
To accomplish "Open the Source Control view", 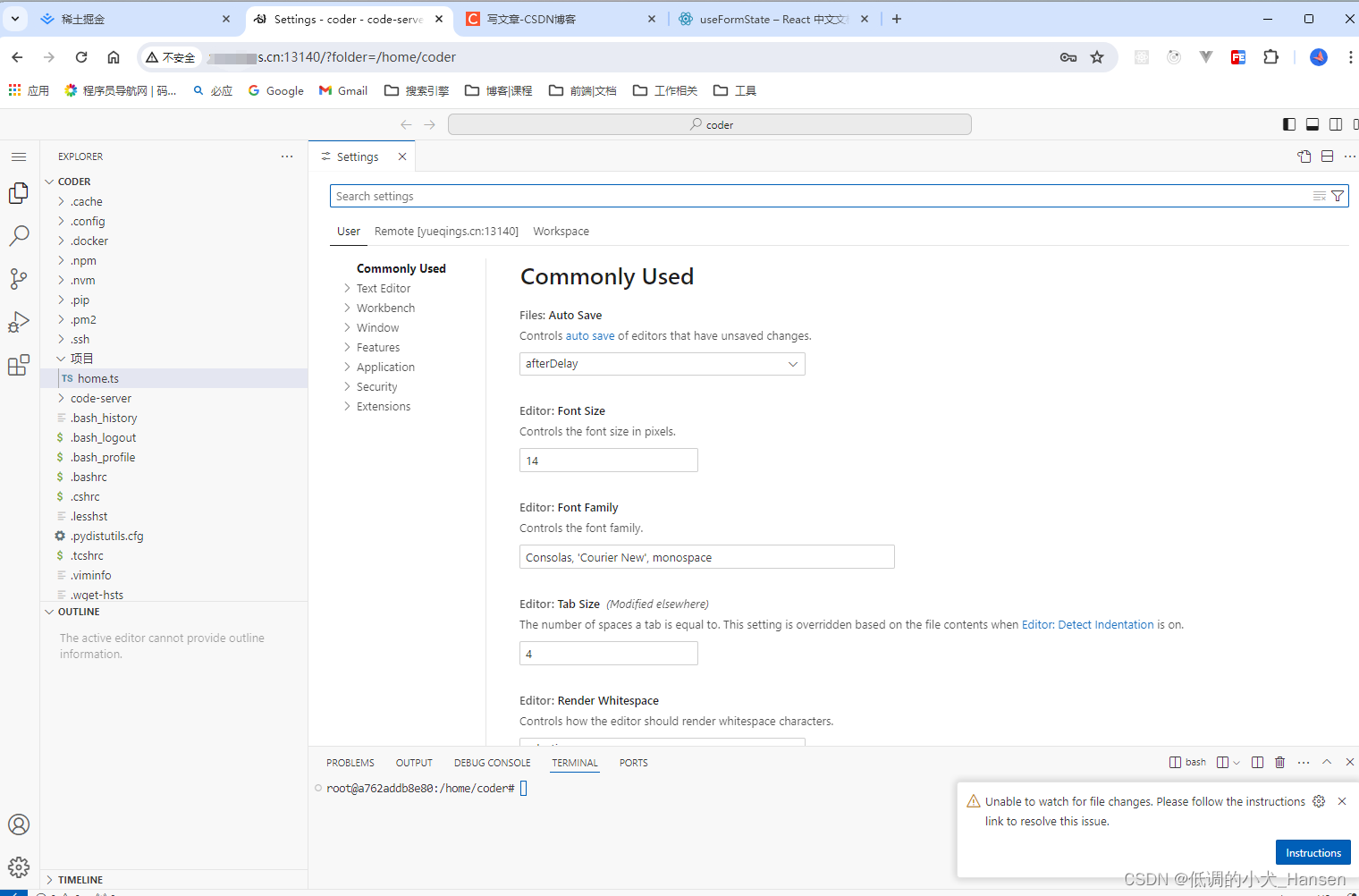I will click(19, 278).
